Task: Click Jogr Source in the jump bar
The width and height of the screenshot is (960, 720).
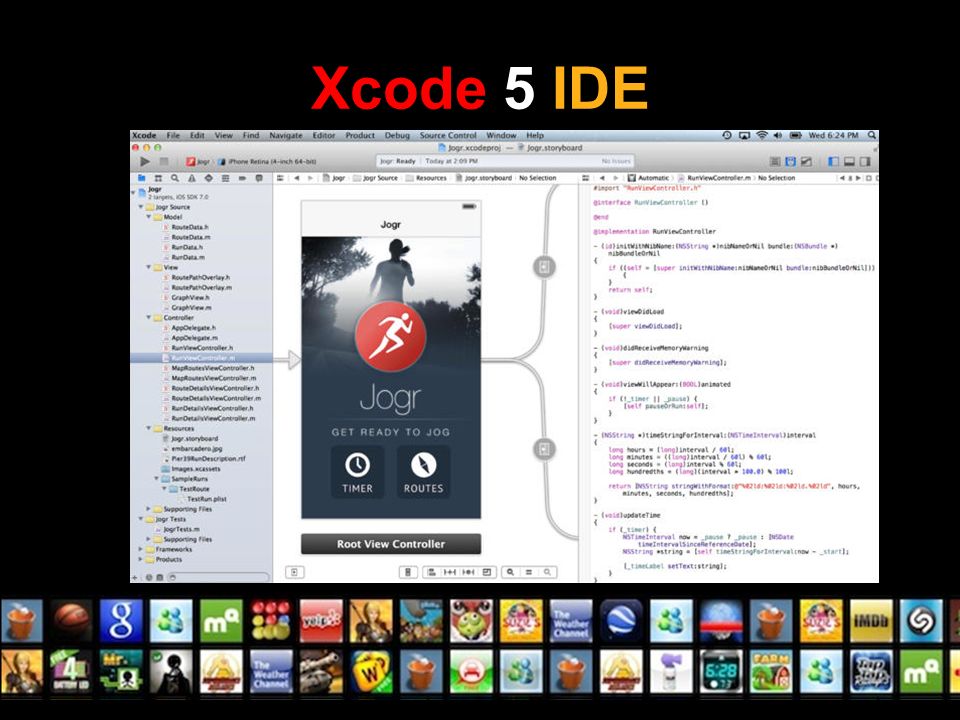Action: point(375,178)
